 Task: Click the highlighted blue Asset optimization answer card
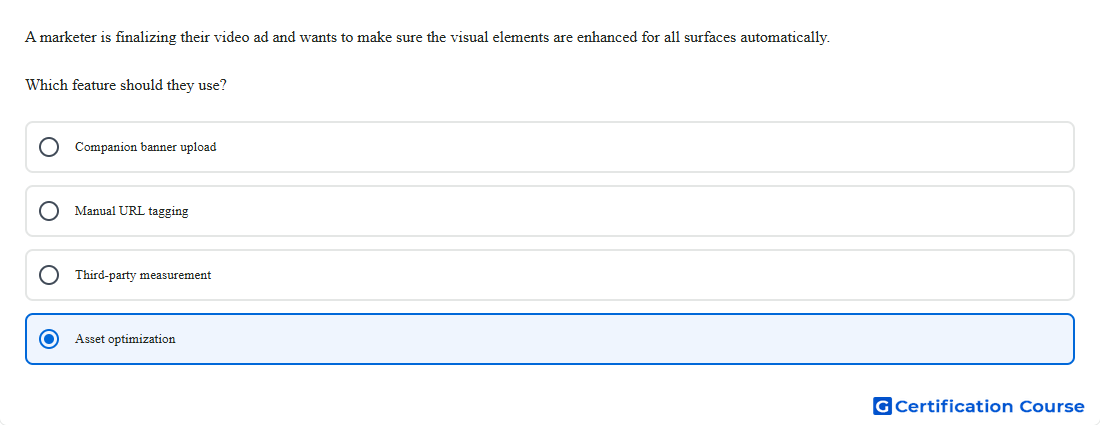pyautogui.click(x=550, y=339)
